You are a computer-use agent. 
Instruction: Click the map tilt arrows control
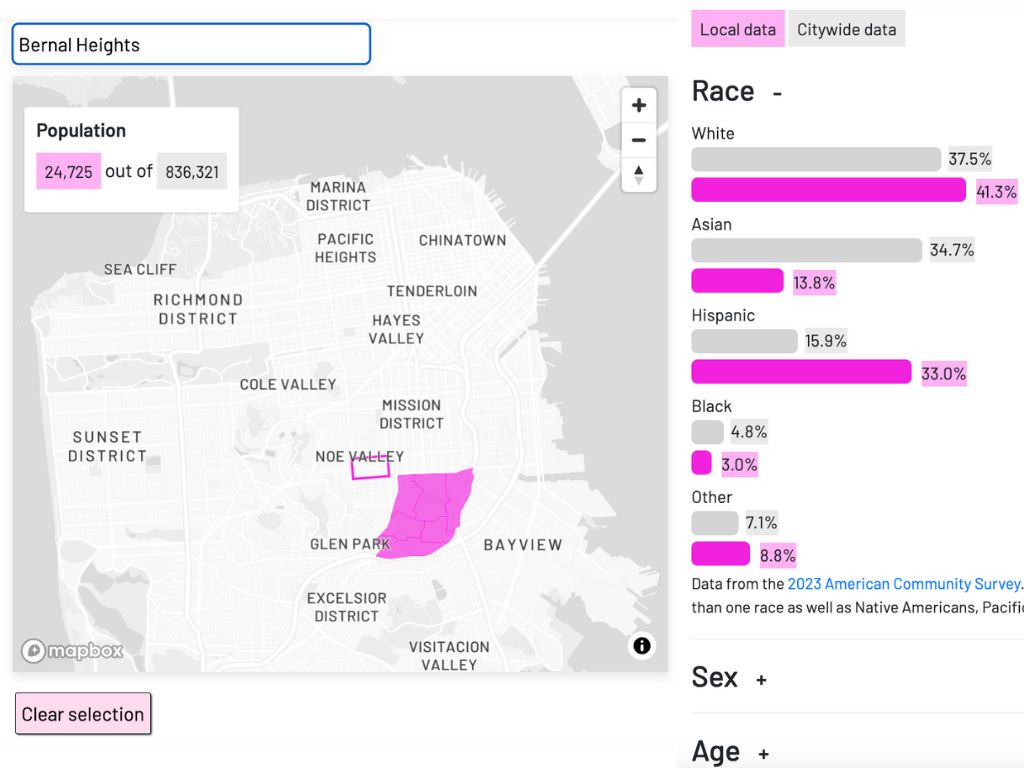click(638, 175)
